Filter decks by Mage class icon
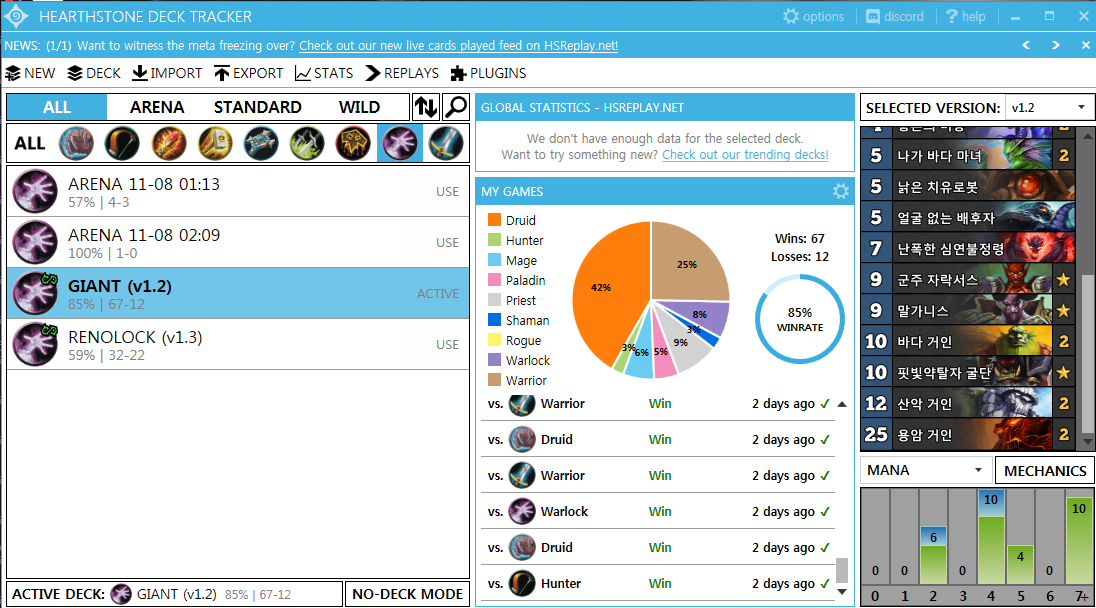This screenshot has height=608, width=1096. pyautogui.click(x=168, y=143)
